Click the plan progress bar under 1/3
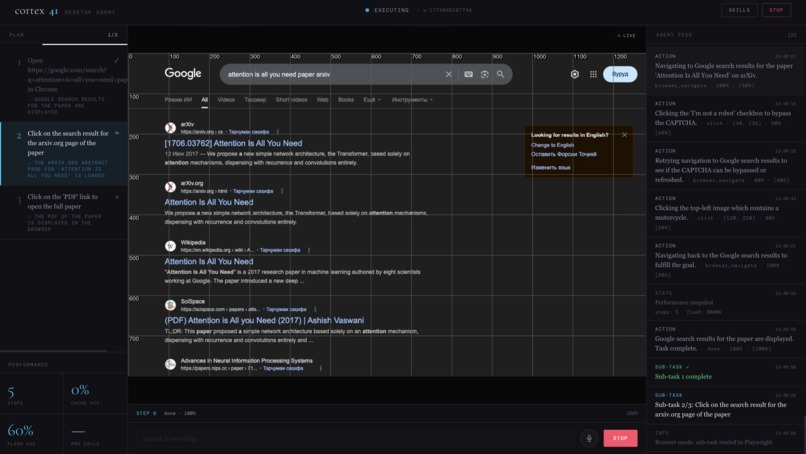The width and height of the screenshot is (806, 454). pos(85,44)
